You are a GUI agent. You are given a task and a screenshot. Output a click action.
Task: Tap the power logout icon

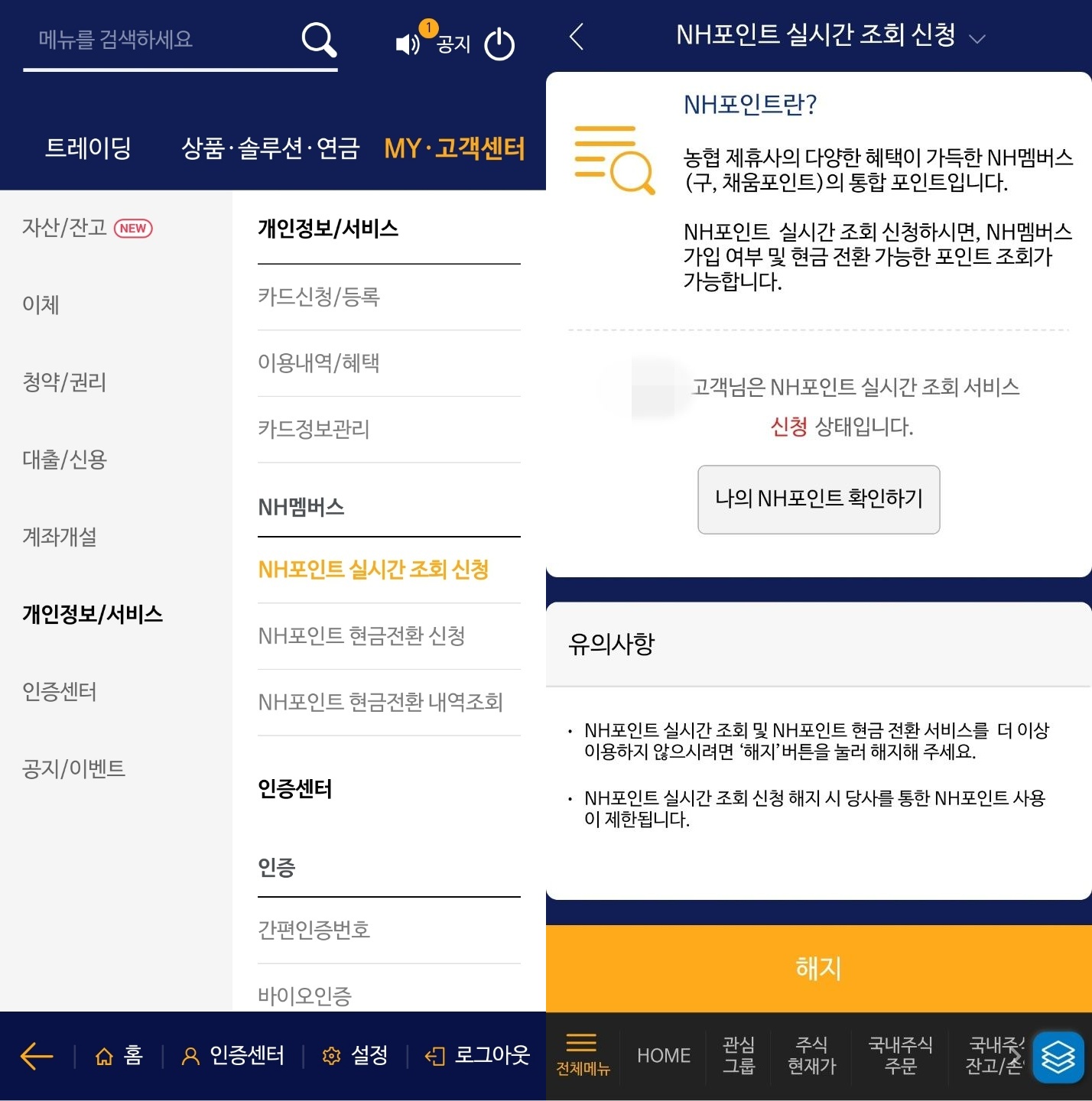[499, 44]
